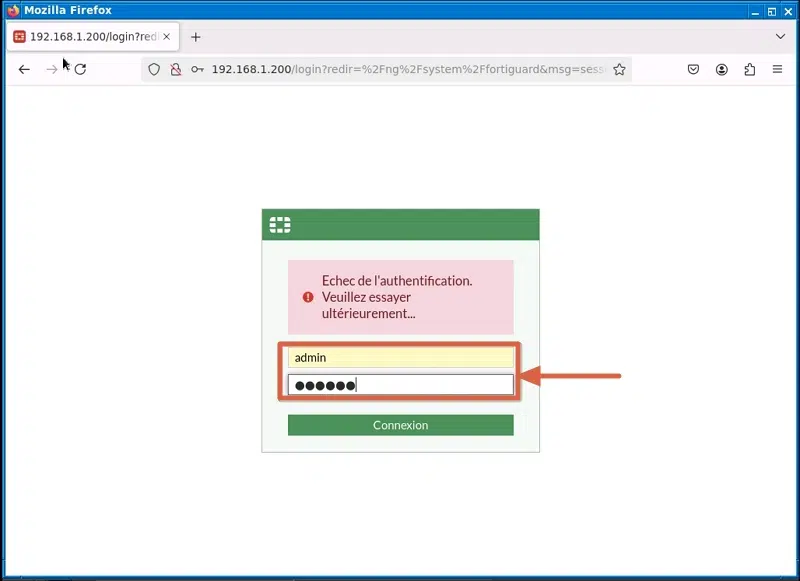Open the Firefox hamburger menu
This screenshot has height=581, width=800.
point(777,69)
